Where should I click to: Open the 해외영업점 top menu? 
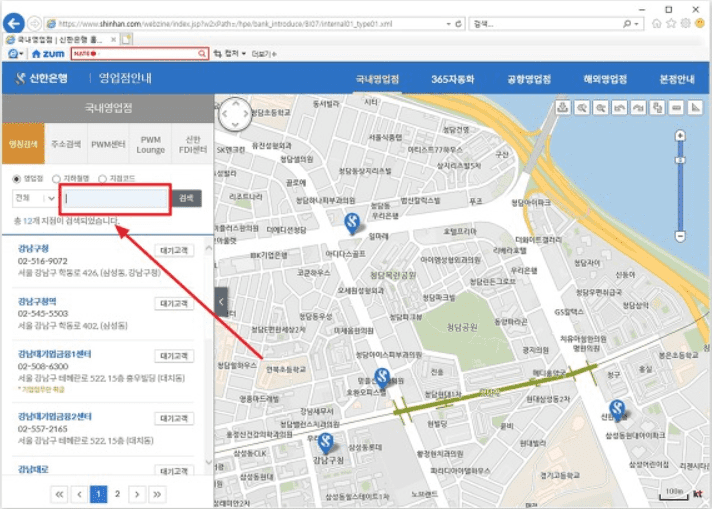605,79
